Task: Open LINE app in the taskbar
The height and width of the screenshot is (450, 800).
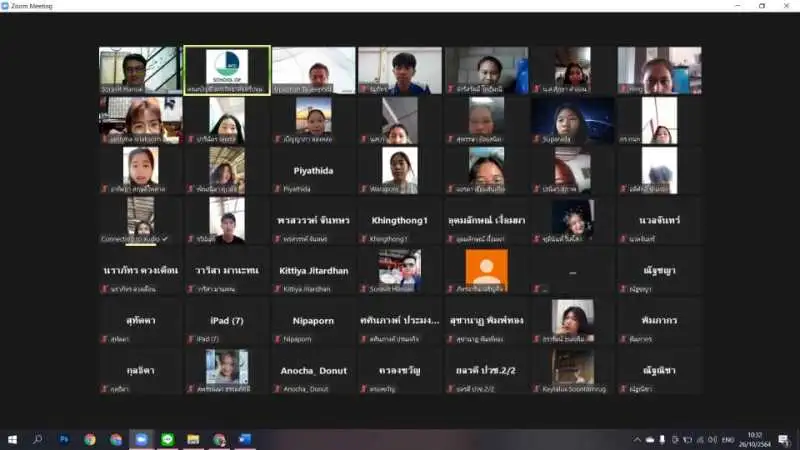Action: pos(166,439)
